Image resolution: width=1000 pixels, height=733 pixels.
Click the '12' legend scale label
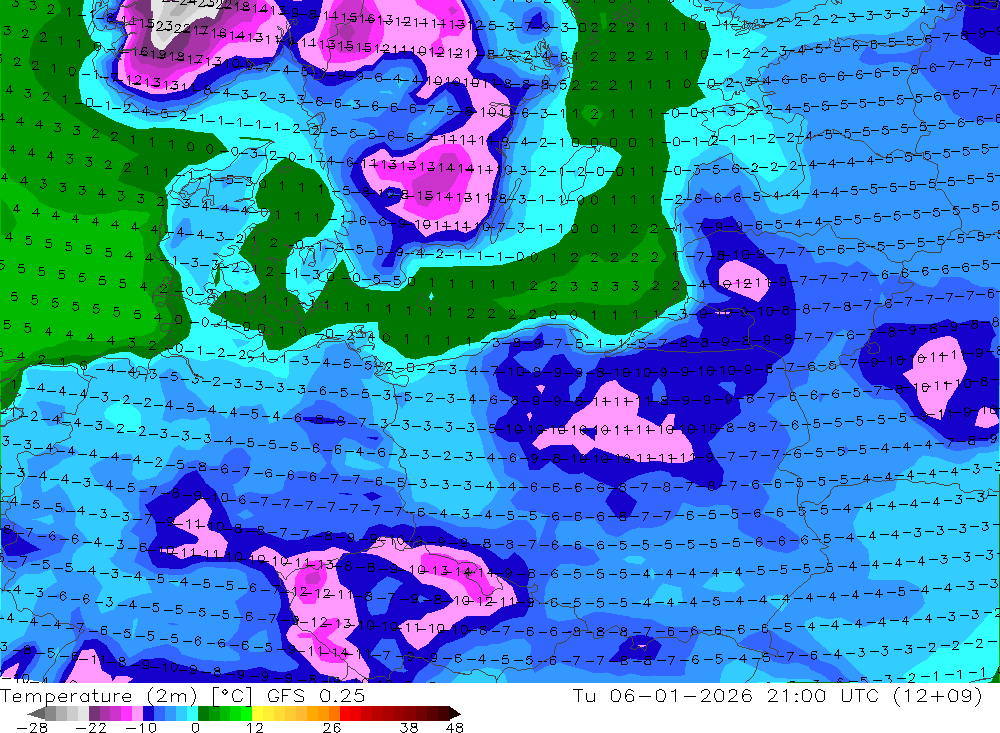(254, 727)
